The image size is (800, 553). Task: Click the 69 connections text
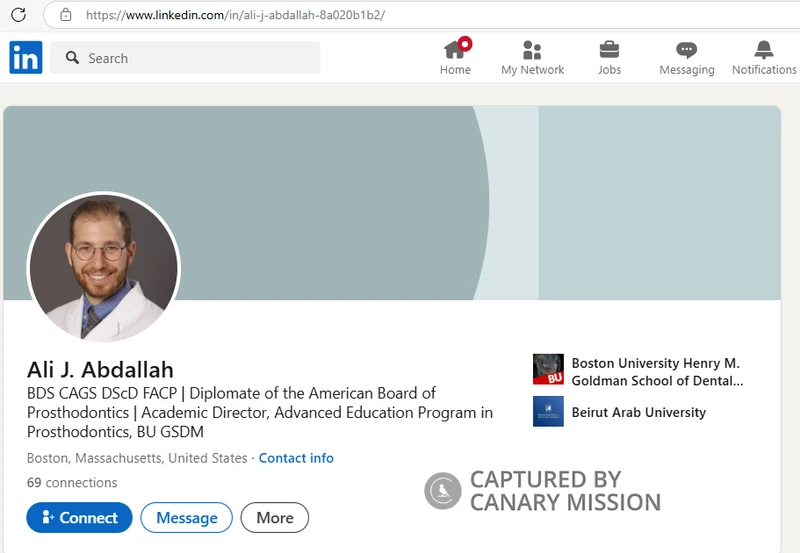[x=72, y=483]
